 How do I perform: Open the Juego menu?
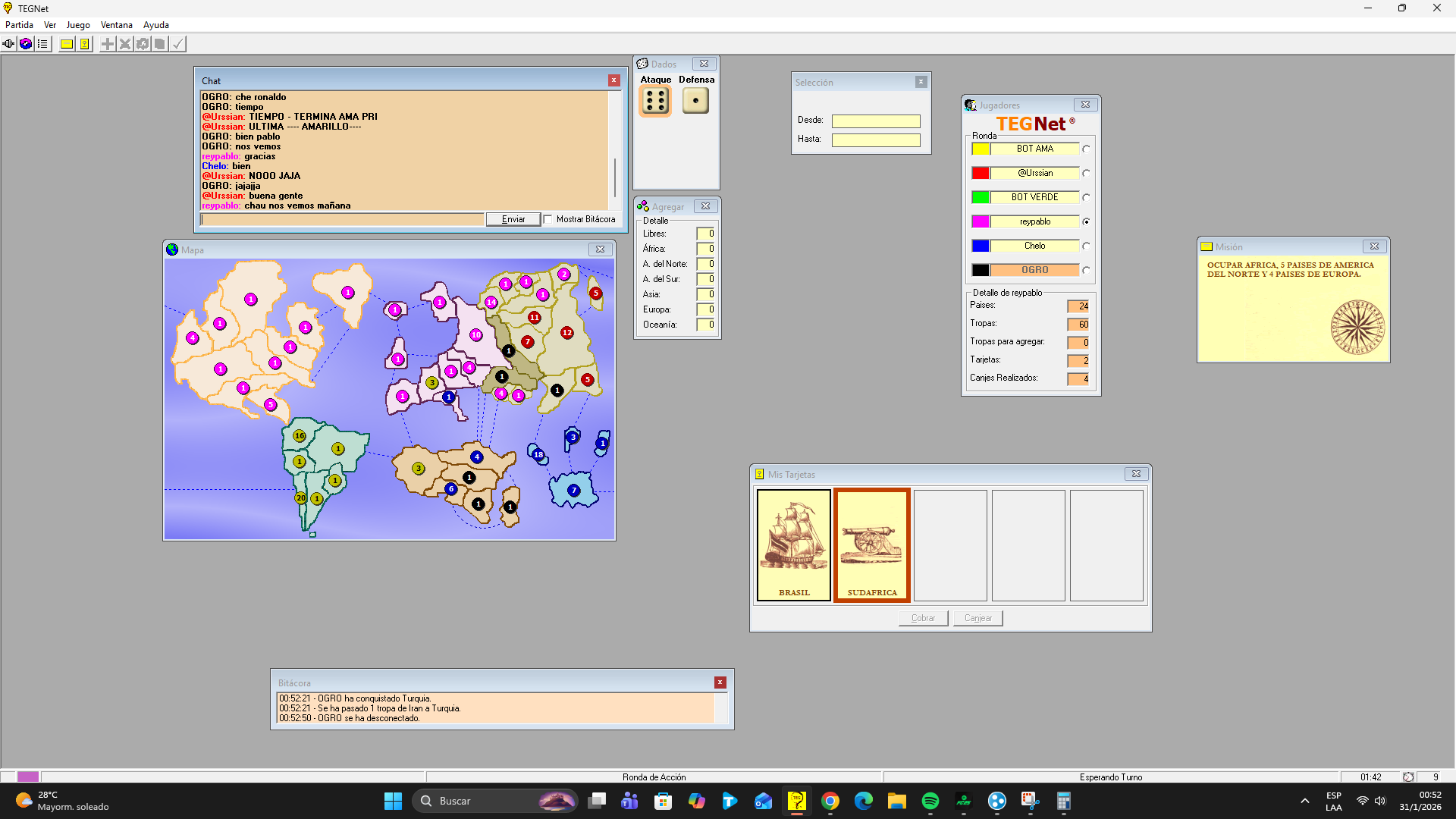(78, 25)
